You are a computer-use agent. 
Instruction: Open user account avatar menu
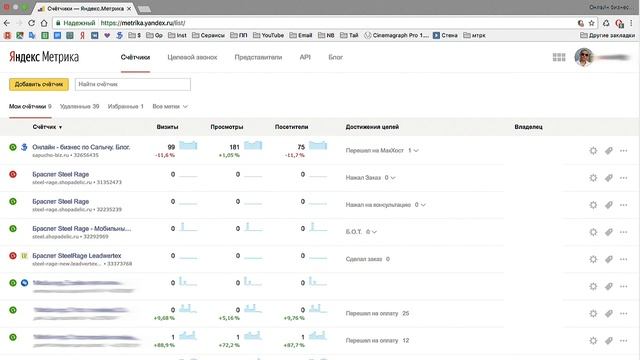[x=584, y=57]
